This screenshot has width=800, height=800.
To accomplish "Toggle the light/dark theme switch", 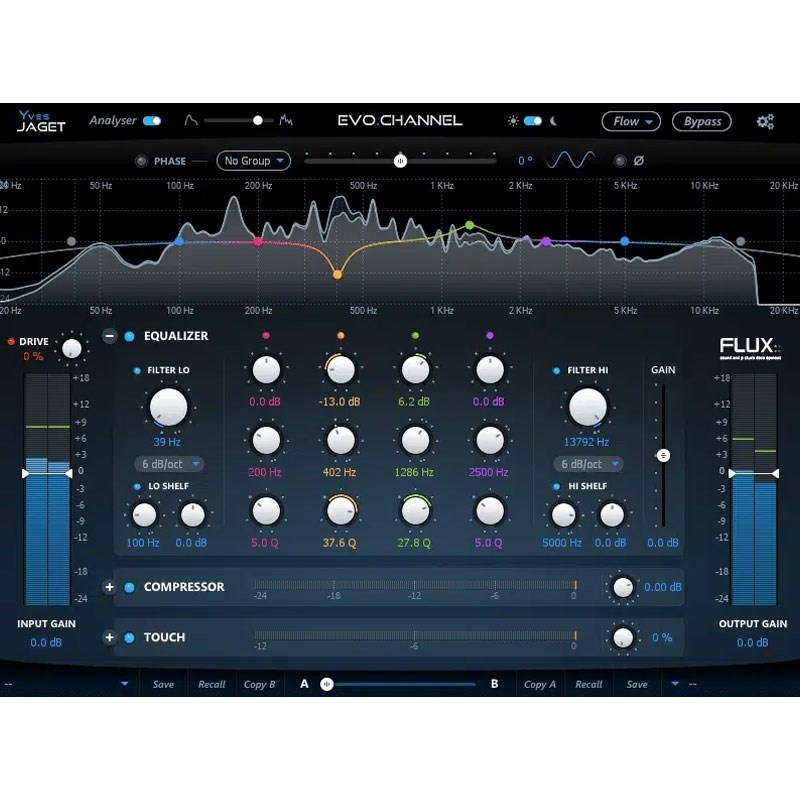I will pyautogui.click(x=533, y=121).
